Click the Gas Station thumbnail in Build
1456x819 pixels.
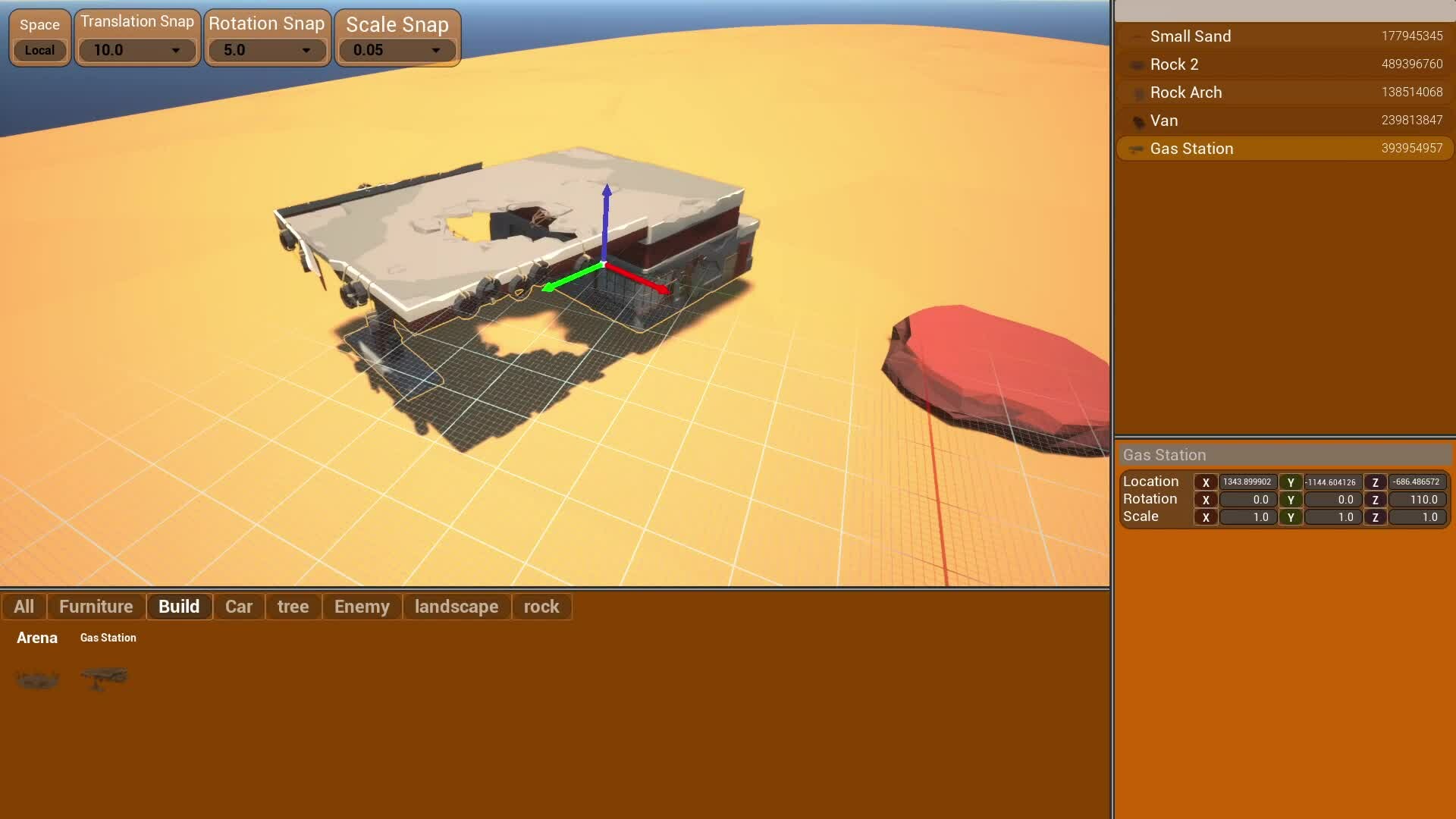point(104,677)
